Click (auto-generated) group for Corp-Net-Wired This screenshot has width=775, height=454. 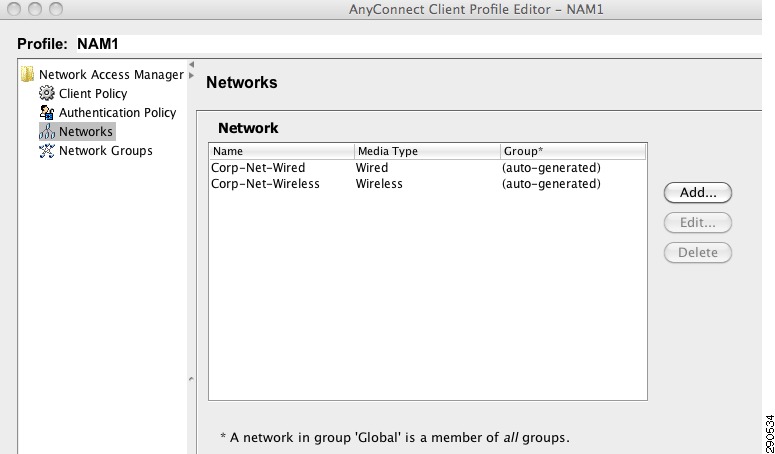pos(551,167)
